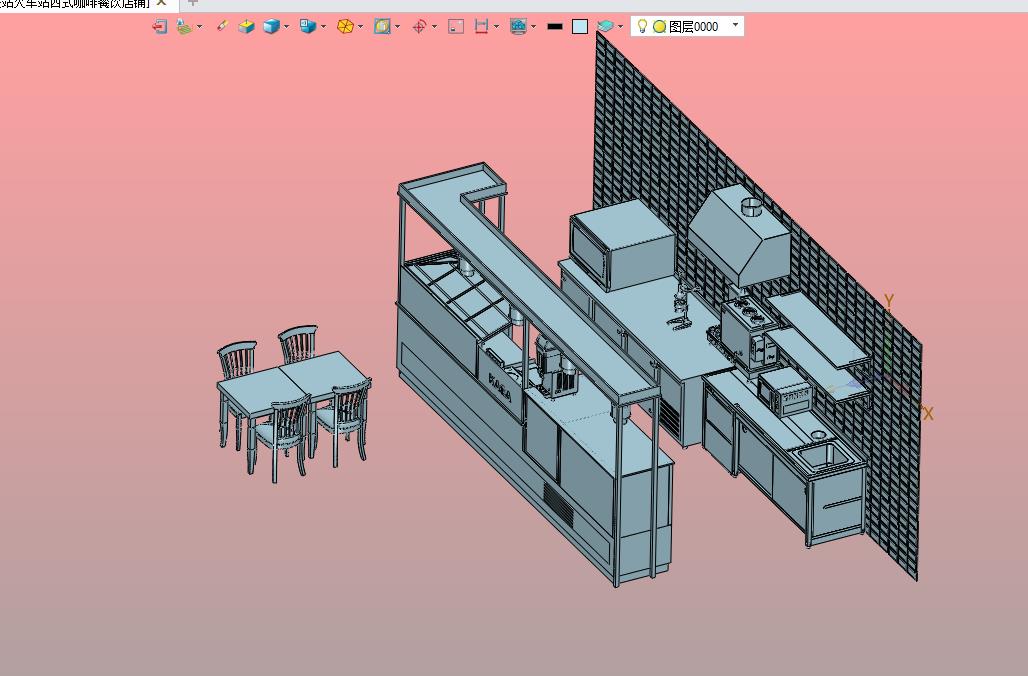Click the brush/eraser tool icon
1028x676 pixels.
coord(222,26)
